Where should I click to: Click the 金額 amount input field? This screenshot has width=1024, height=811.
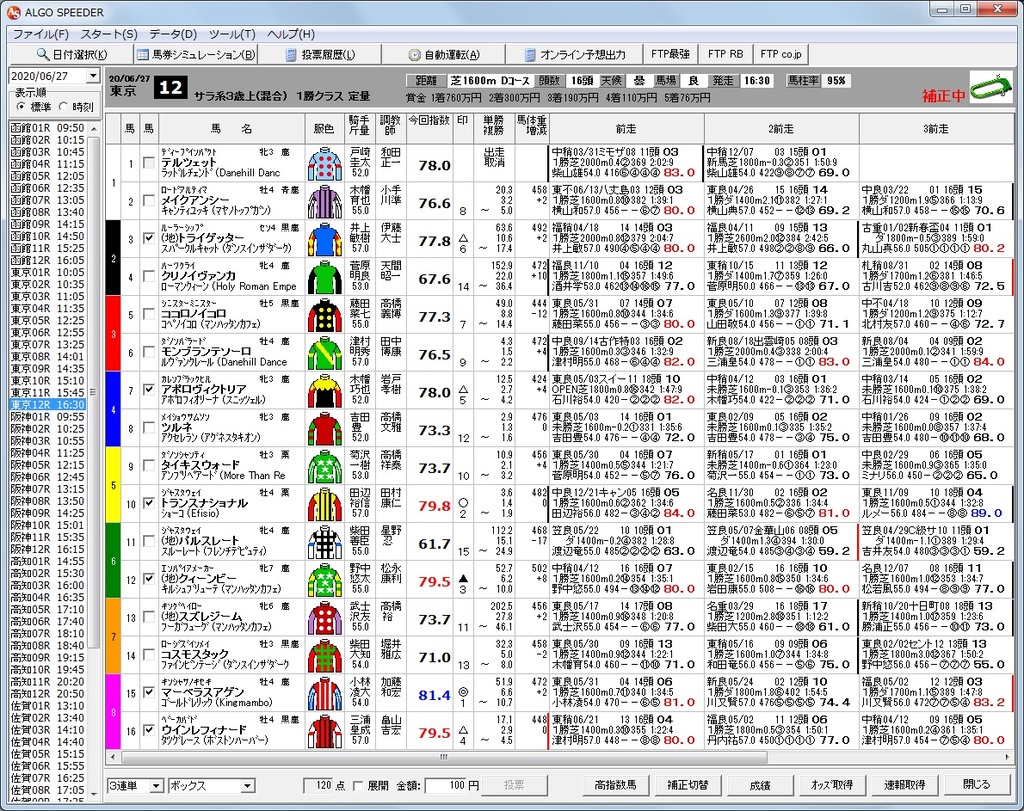pos(446,786)
